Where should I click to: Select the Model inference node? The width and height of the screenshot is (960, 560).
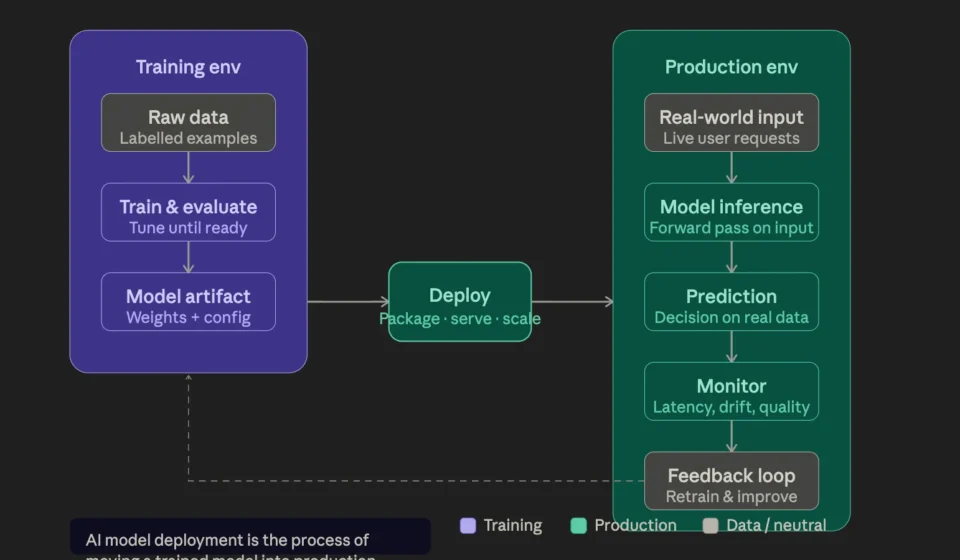[x=731, y=212]
